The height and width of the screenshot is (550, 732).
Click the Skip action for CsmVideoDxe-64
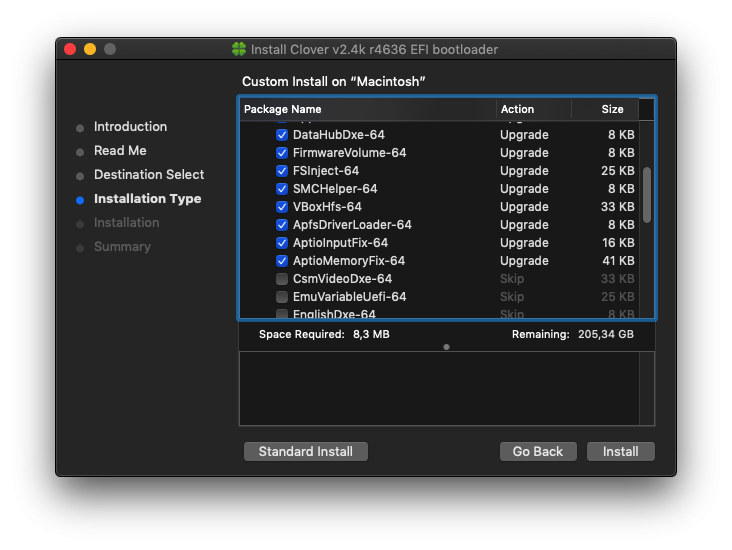512,279
